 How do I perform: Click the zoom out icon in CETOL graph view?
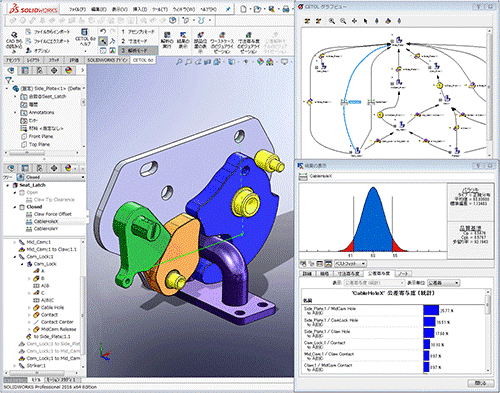click(343, 21)
